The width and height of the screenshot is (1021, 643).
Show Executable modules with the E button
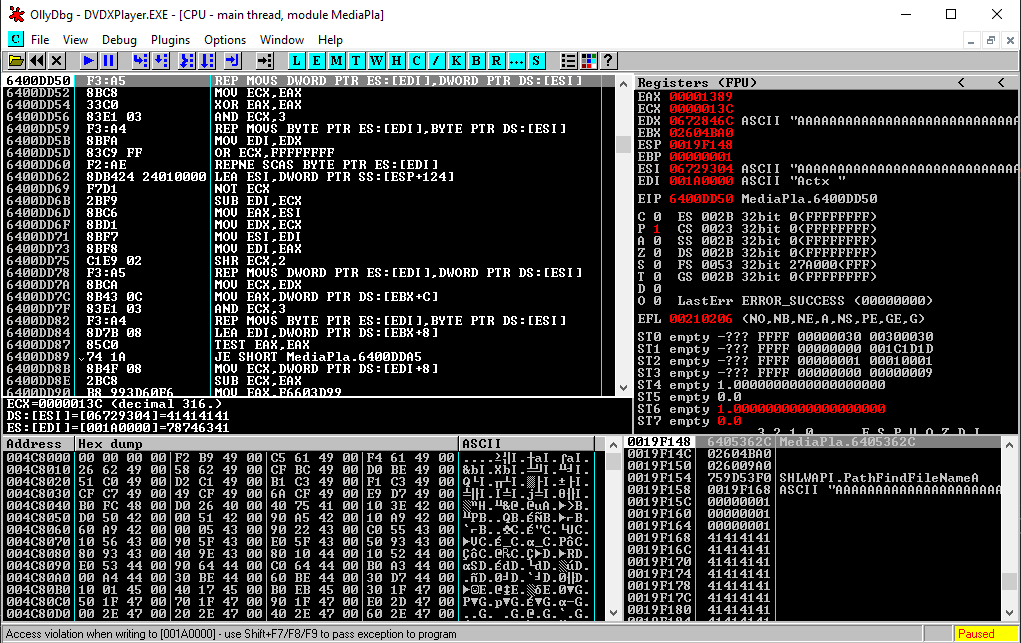(316, 61)
